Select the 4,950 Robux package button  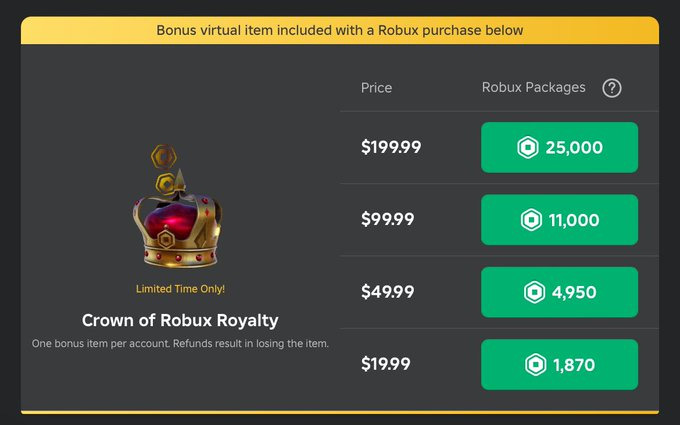tap(559, 292)
